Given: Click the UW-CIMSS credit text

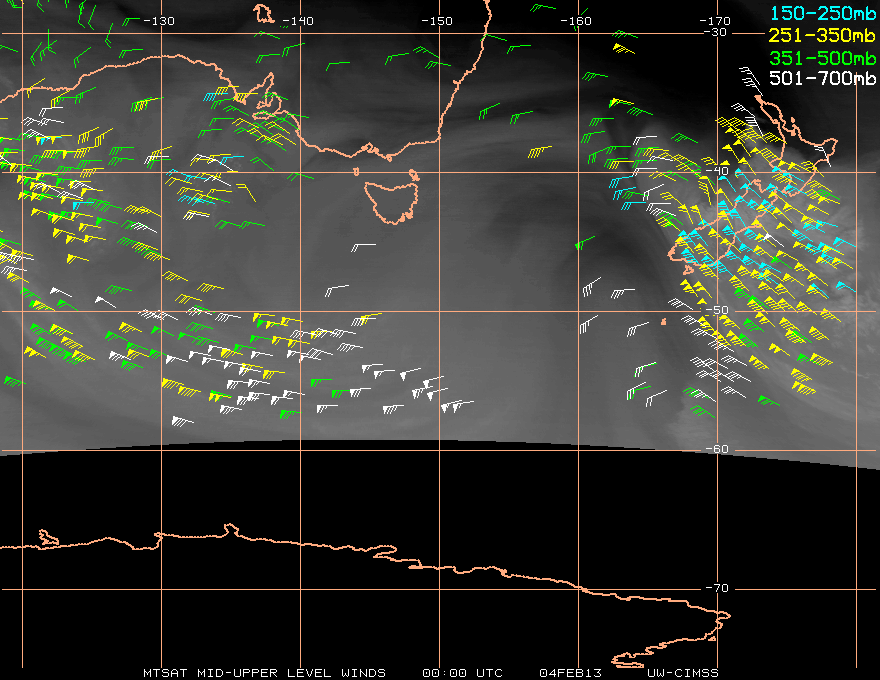Looking at the screenshot, I should coord(682,673).
